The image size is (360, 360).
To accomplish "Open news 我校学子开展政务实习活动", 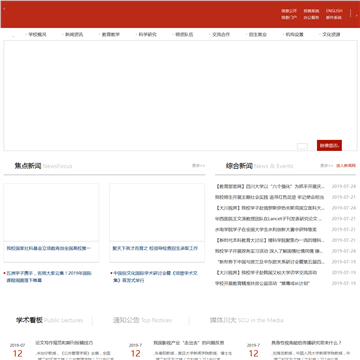I will click(269, 251).
